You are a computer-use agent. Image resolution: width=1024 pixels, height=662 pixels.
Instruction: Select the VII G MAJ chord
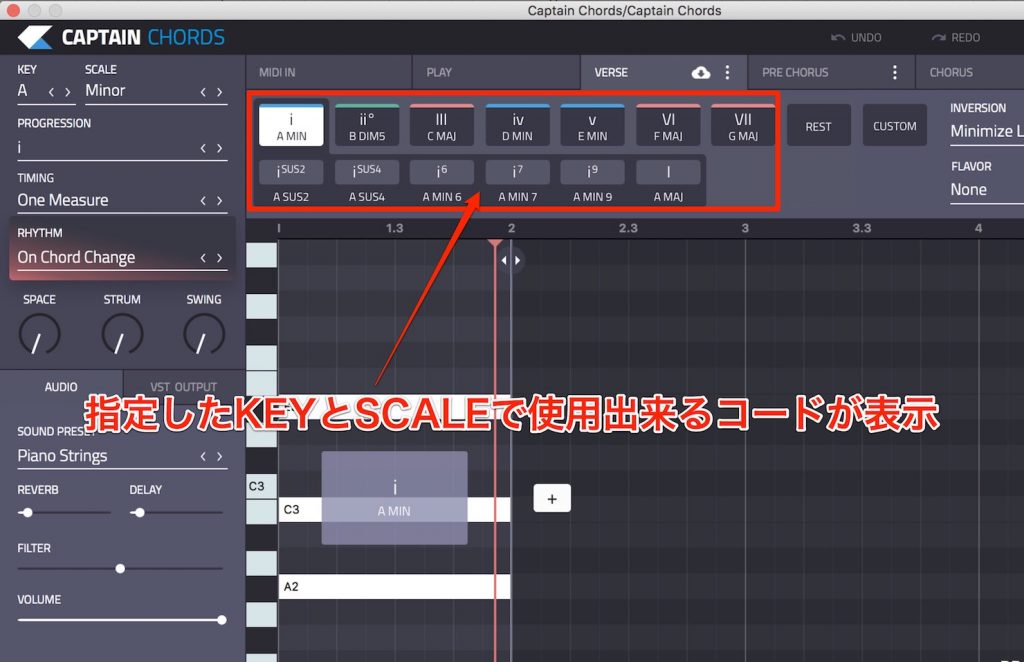[x=742, y=124]
